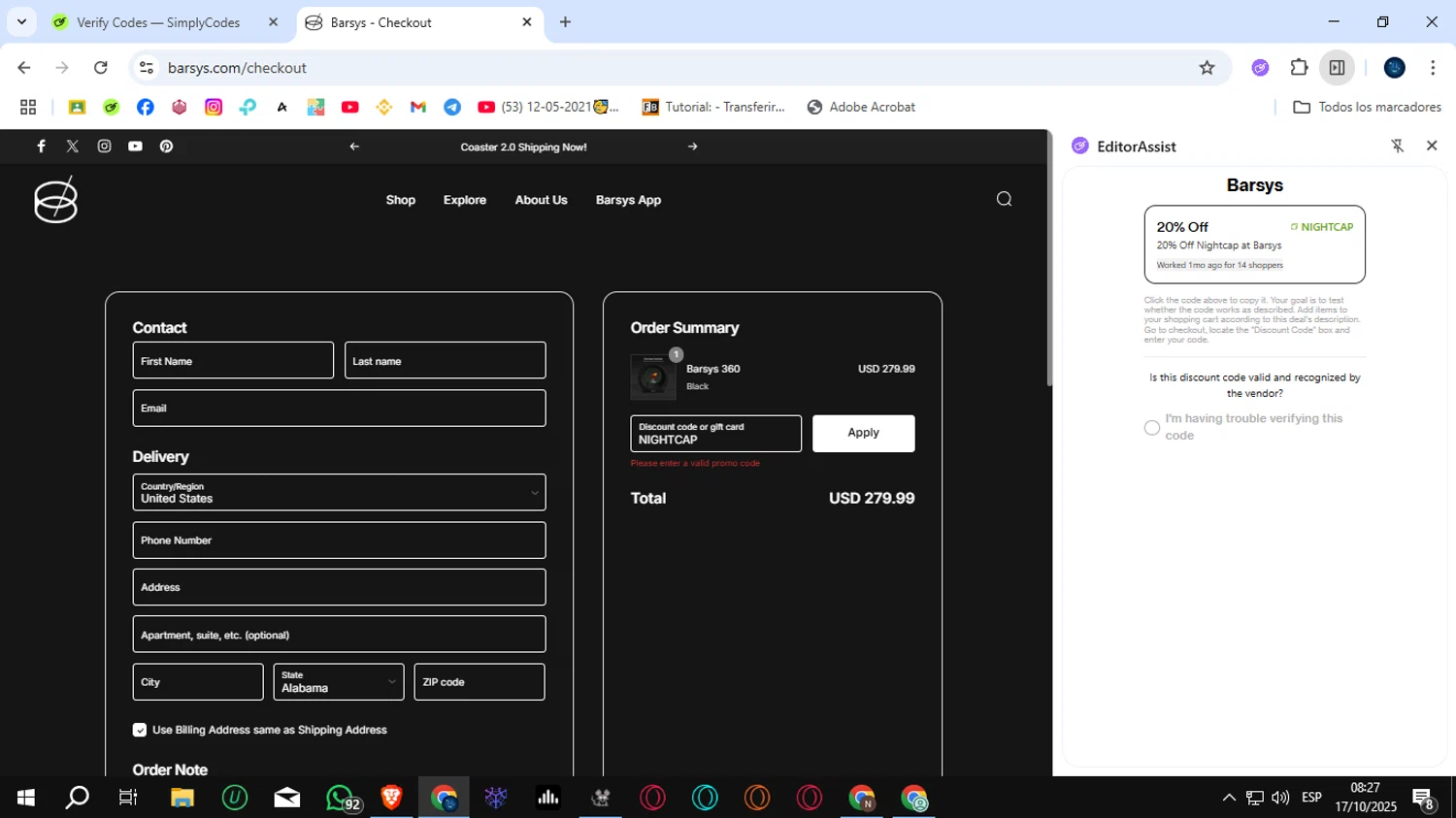Open Gmail bookmark icon
Screen dimensions: 1456x818
pyautogui.click(x=418, y=107)
